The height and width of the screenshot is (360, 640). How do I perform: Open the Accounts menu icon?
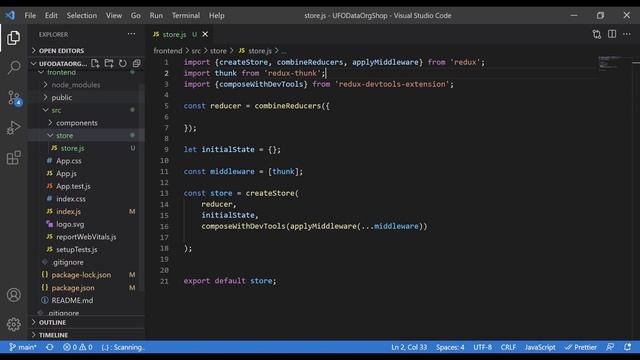(13, 295)
